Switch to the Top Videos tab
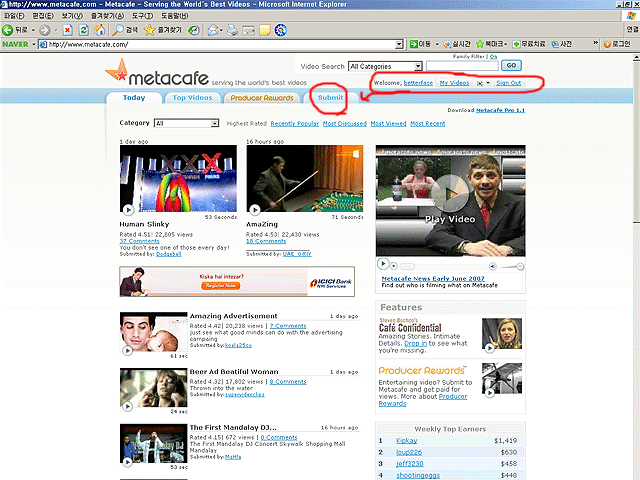640x480 pixels. click(192, 98)
